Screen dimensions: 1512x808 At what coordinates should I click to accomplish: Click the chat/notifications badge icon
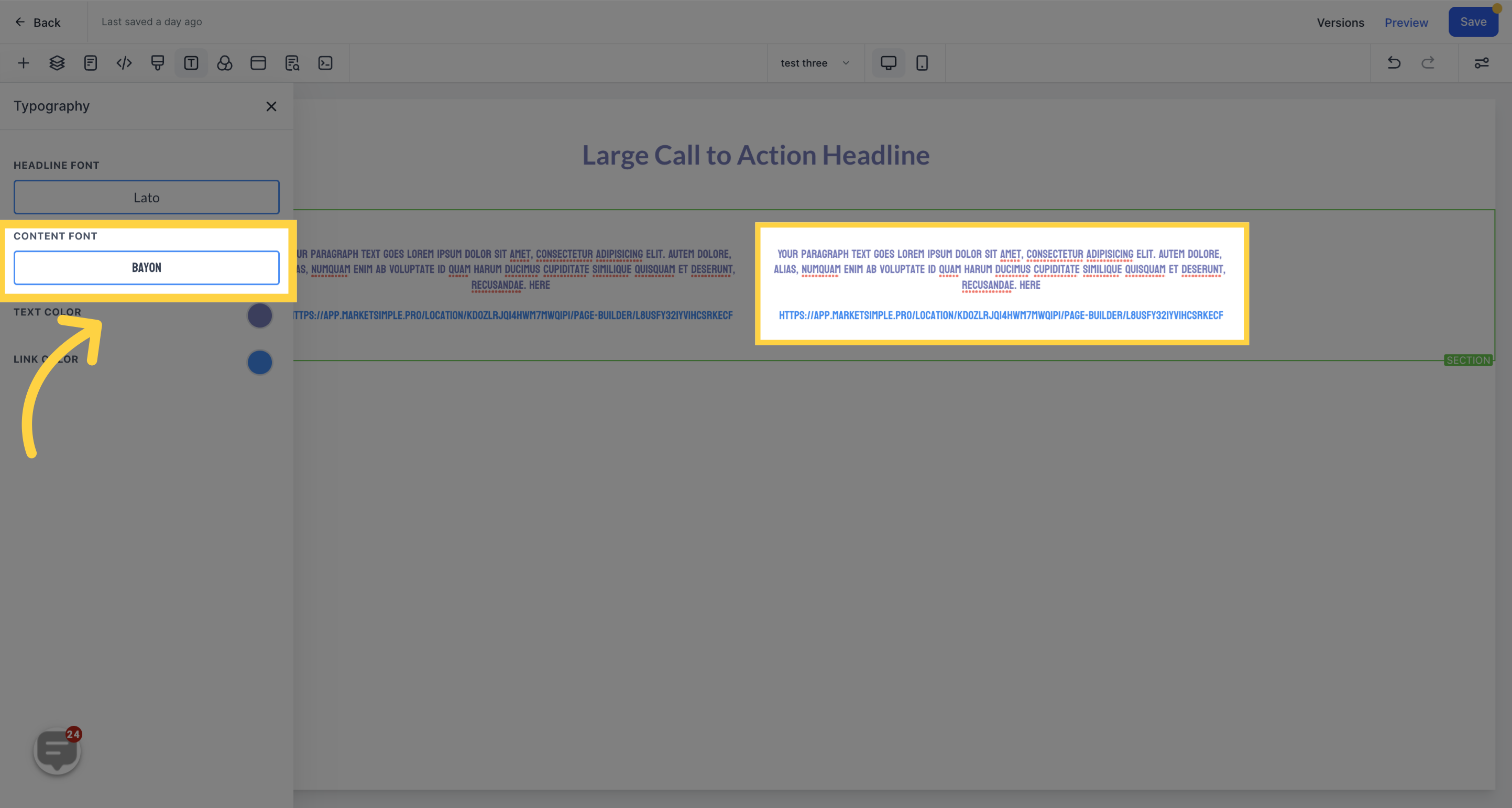point(56,751)
